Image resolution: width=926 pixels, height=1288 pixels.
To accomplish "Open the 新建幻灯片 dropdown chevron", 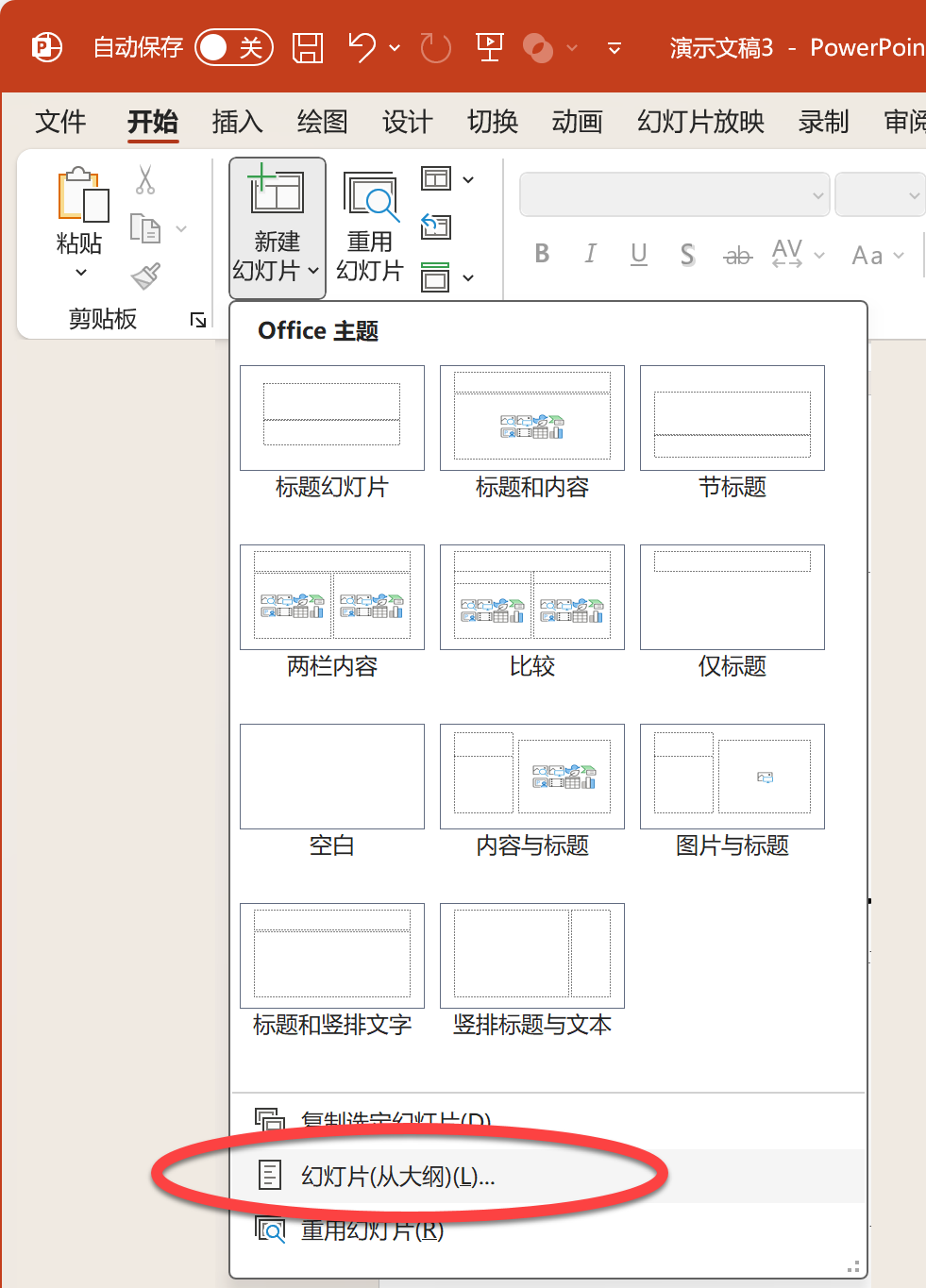I will coord(312,272).
